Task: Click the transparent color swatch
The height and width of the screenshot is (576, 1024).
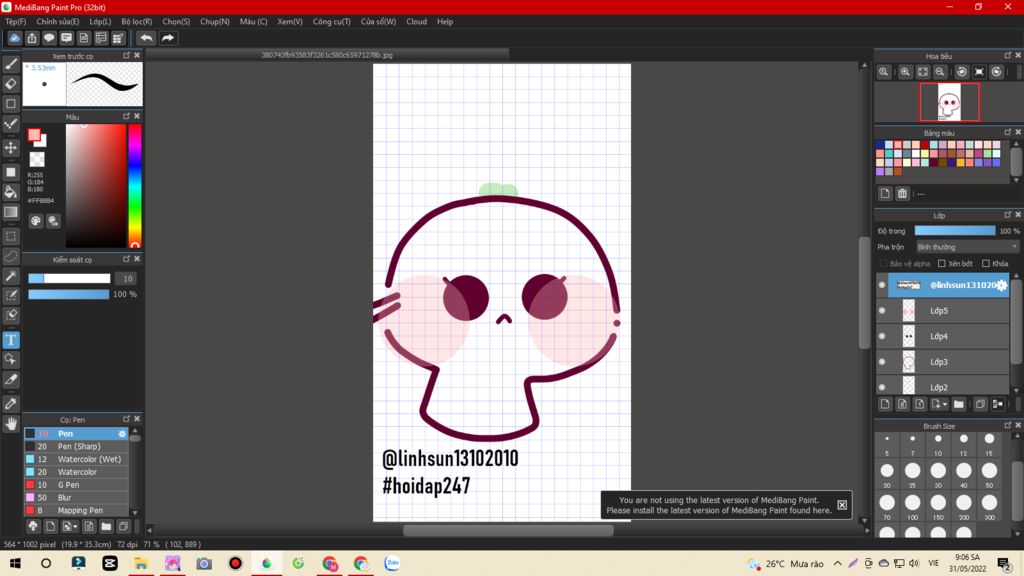Action: 37,159
